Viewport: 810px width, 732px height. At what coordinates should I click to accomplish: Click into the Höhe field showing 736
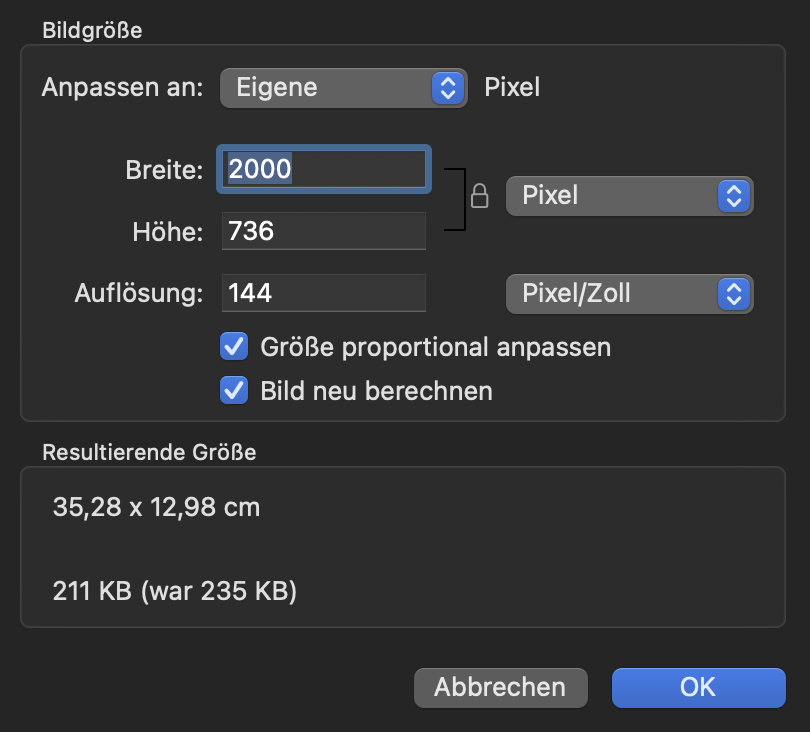(325, 231)
